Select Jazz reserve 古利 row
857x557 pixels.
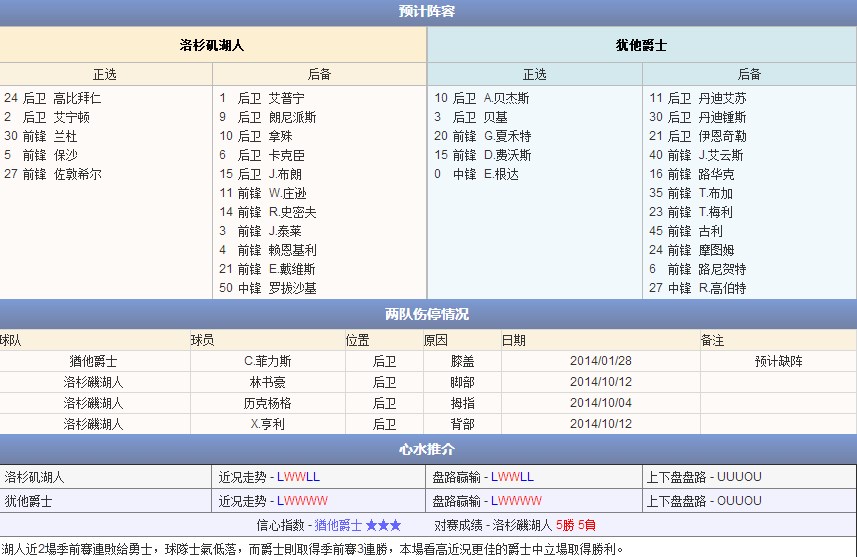(x=686, y=231)
